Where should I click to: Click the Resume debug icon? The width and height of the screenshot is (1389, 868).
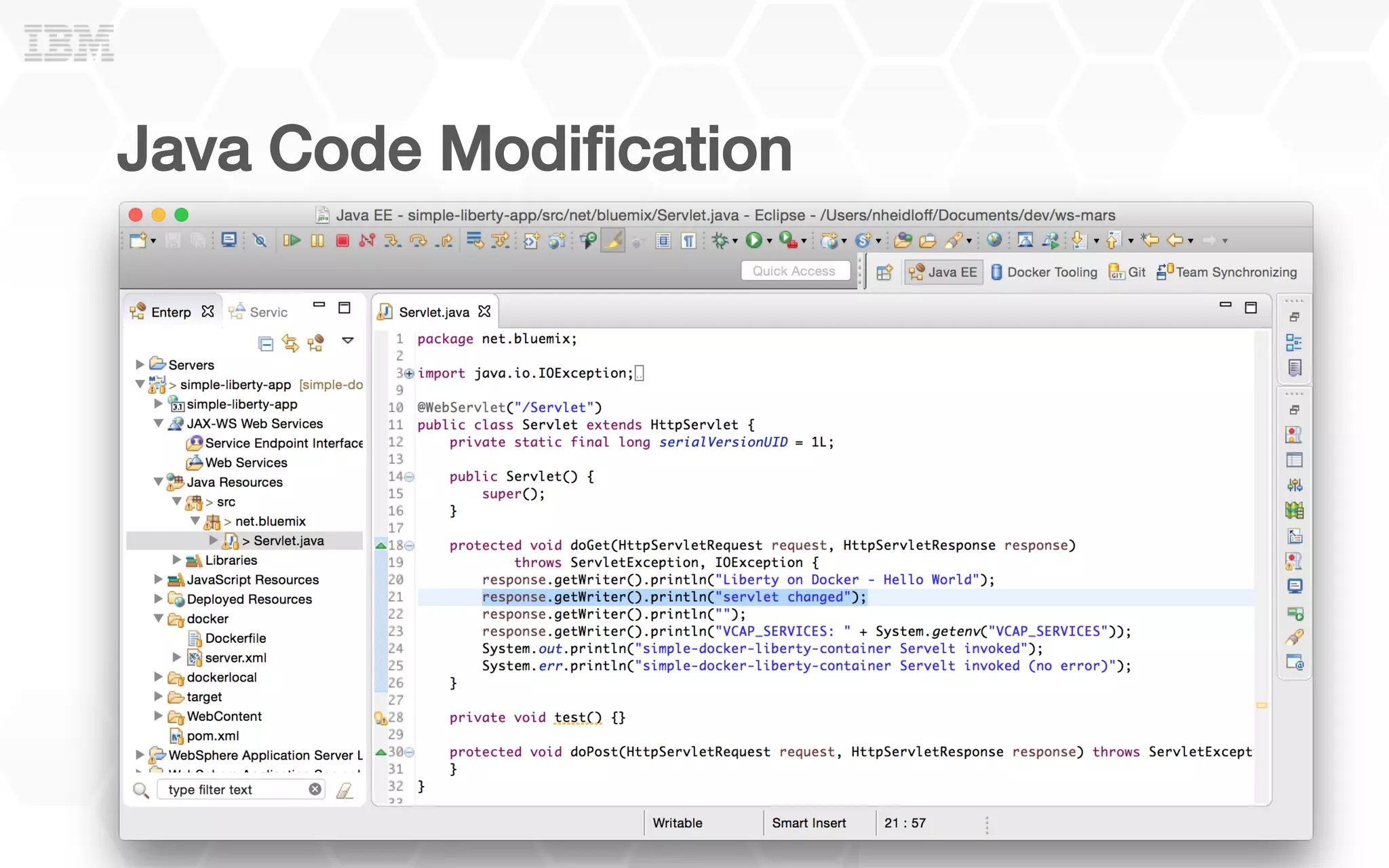[292, 240]
